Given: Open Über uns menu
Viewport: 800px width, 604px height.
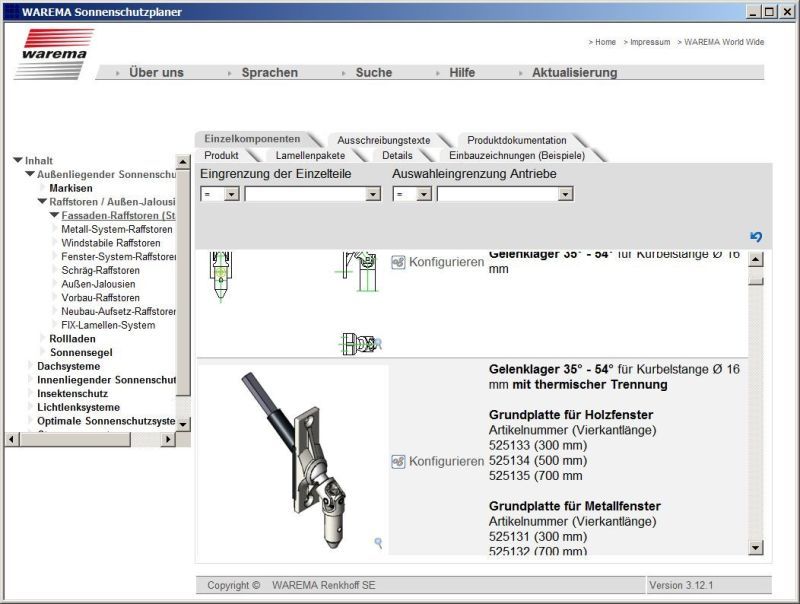Looking at the screenshot, I should pos(156,72).
